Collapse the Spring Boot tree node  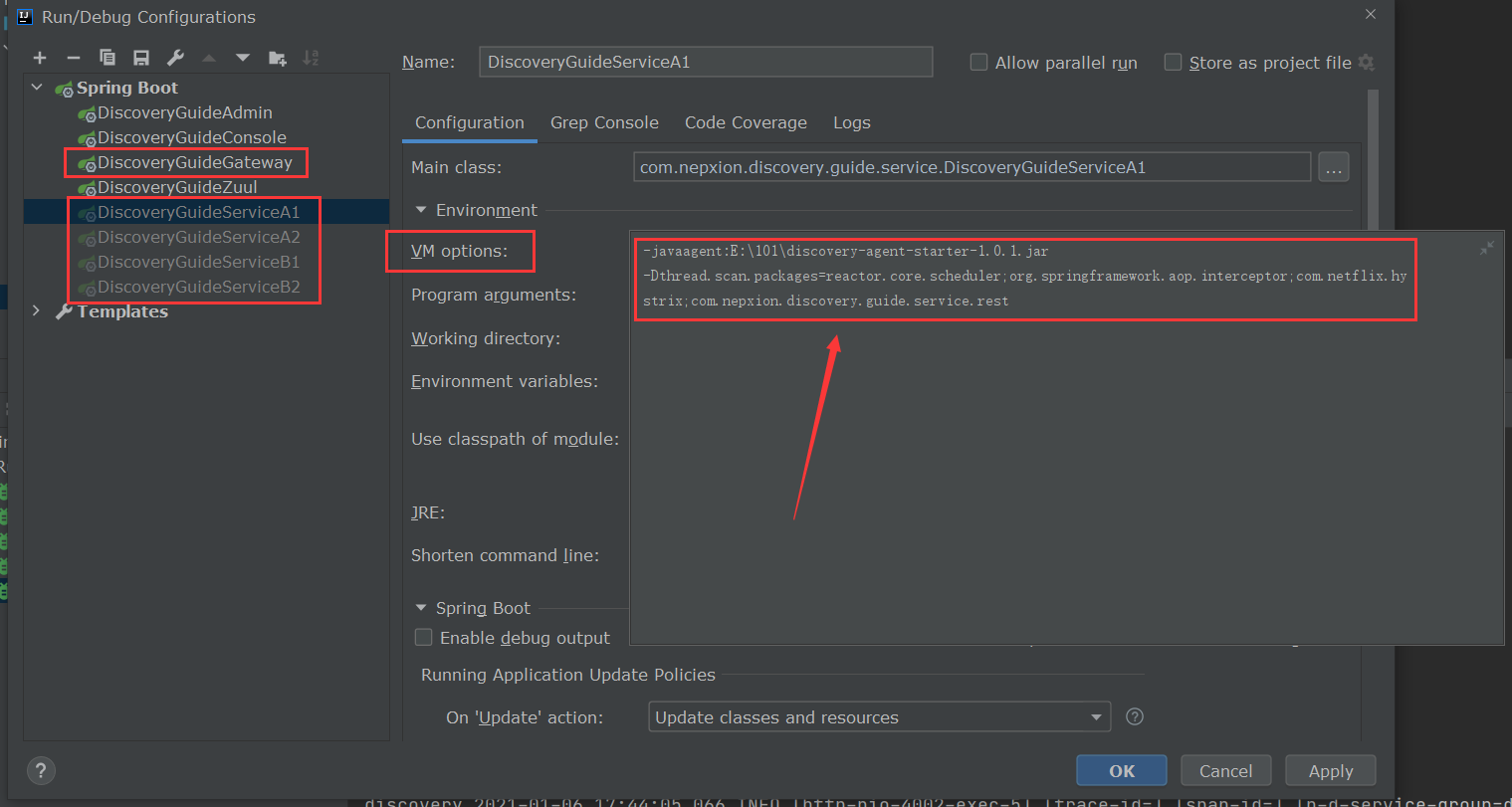click(37, 88)
